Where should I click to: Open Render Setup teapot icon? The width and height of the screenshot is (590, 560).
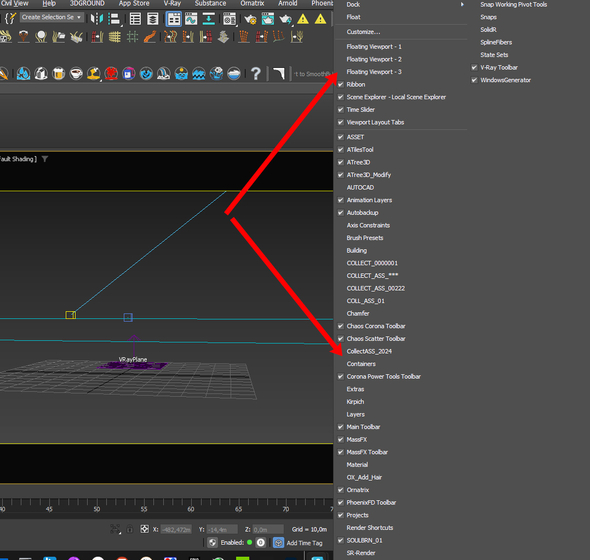(250, 18)
